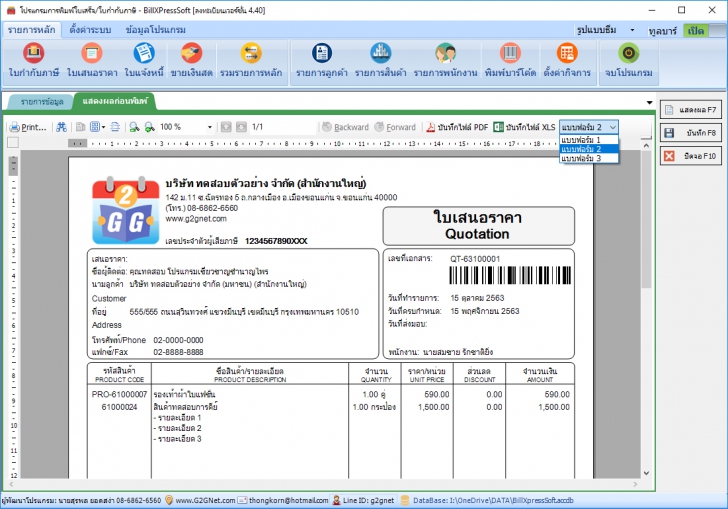Click the page setup icon beside multiple pages
Image resolution: width=728 pixels, height=509 pixels.
tap(115, 127)
